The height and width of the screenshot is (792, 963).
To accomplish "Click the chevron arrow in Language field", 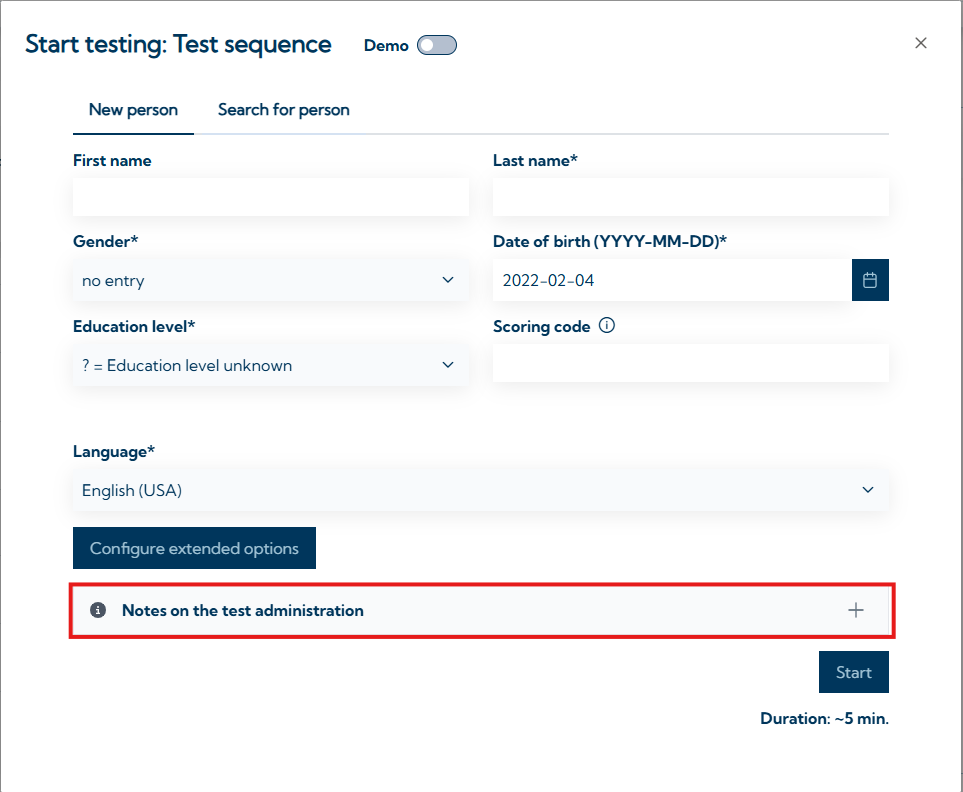I will coord(868,490).
